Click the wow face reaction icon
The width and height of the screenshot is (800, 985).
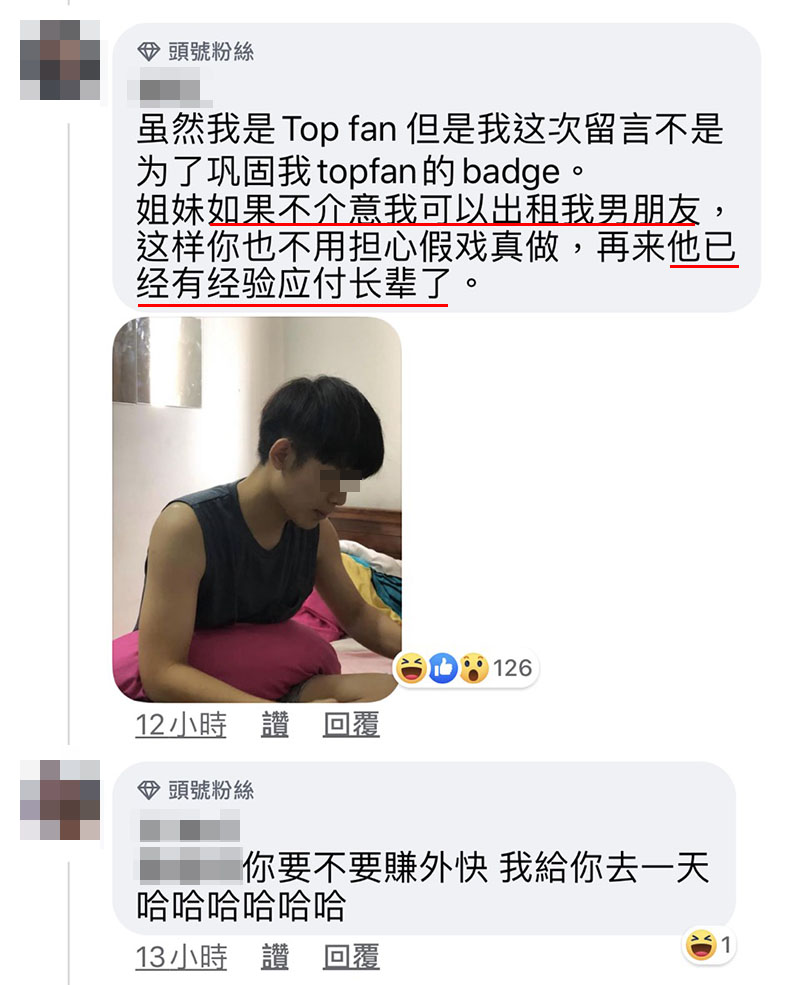pos(473,668)
